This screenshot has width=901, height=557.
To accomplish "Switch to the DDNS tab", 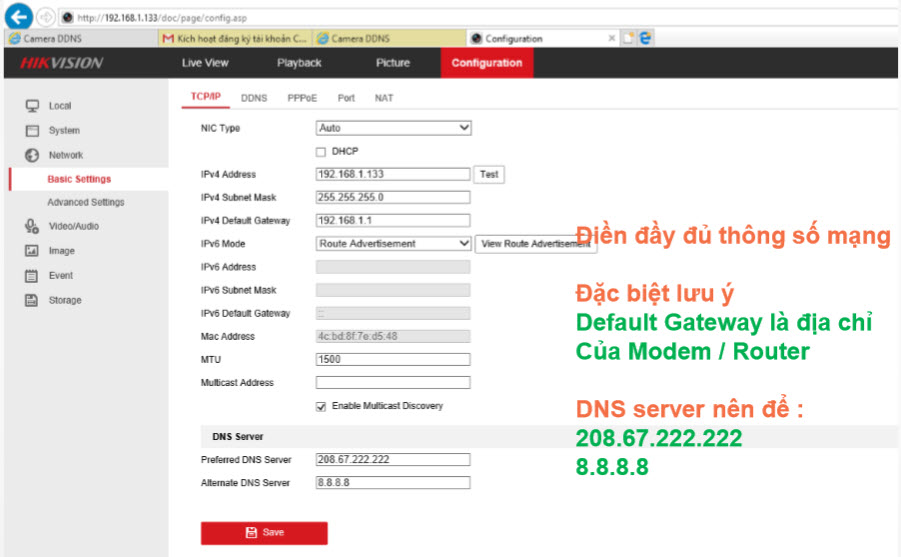I will pyautogui.click(x=254, y=98).
